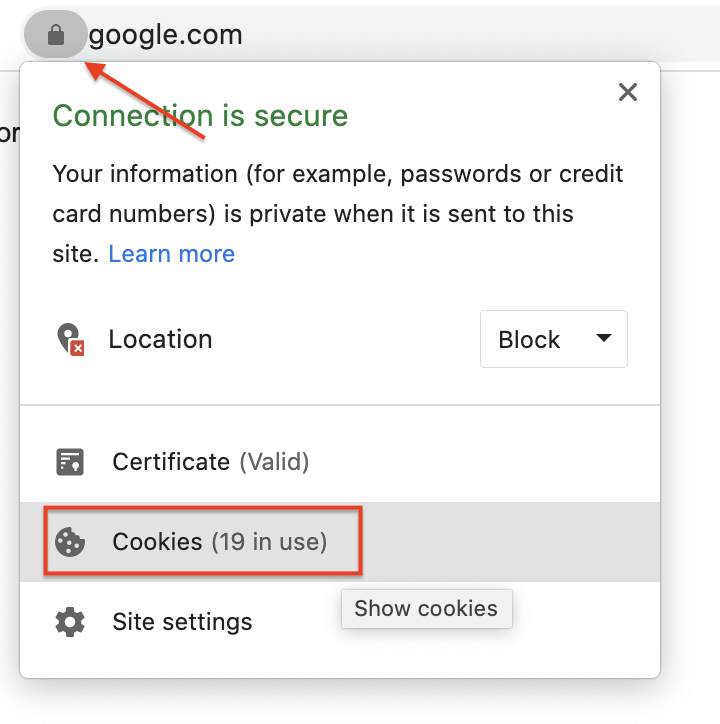The image size is (720, 724).
Task: Close the site information popup
Action: (x=628, y=93)
